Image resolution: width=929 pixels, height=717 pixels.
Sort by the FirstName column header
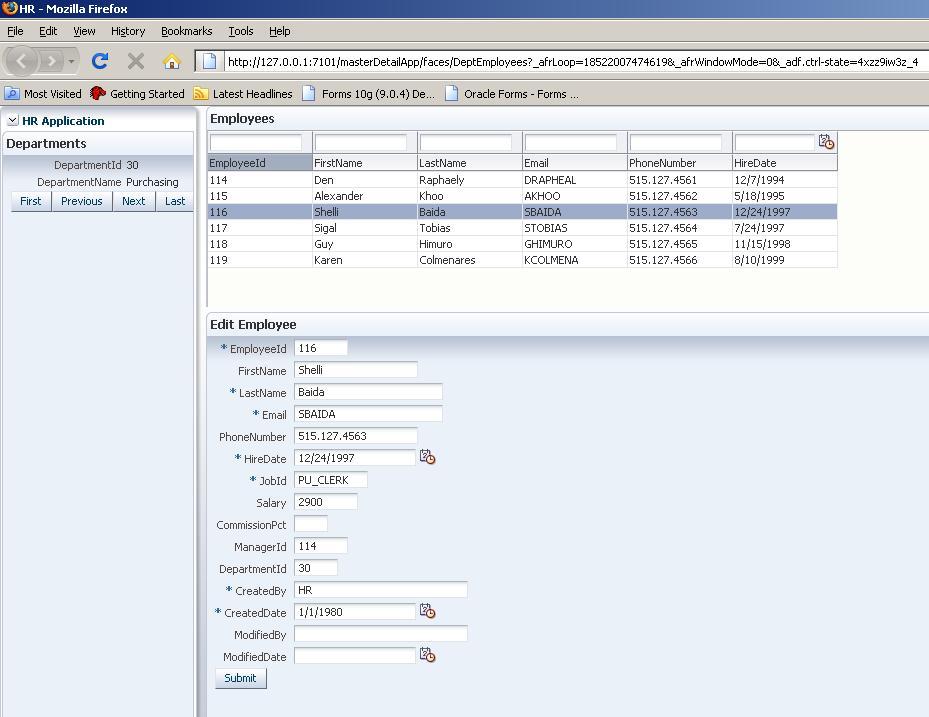tap(365, 163)
